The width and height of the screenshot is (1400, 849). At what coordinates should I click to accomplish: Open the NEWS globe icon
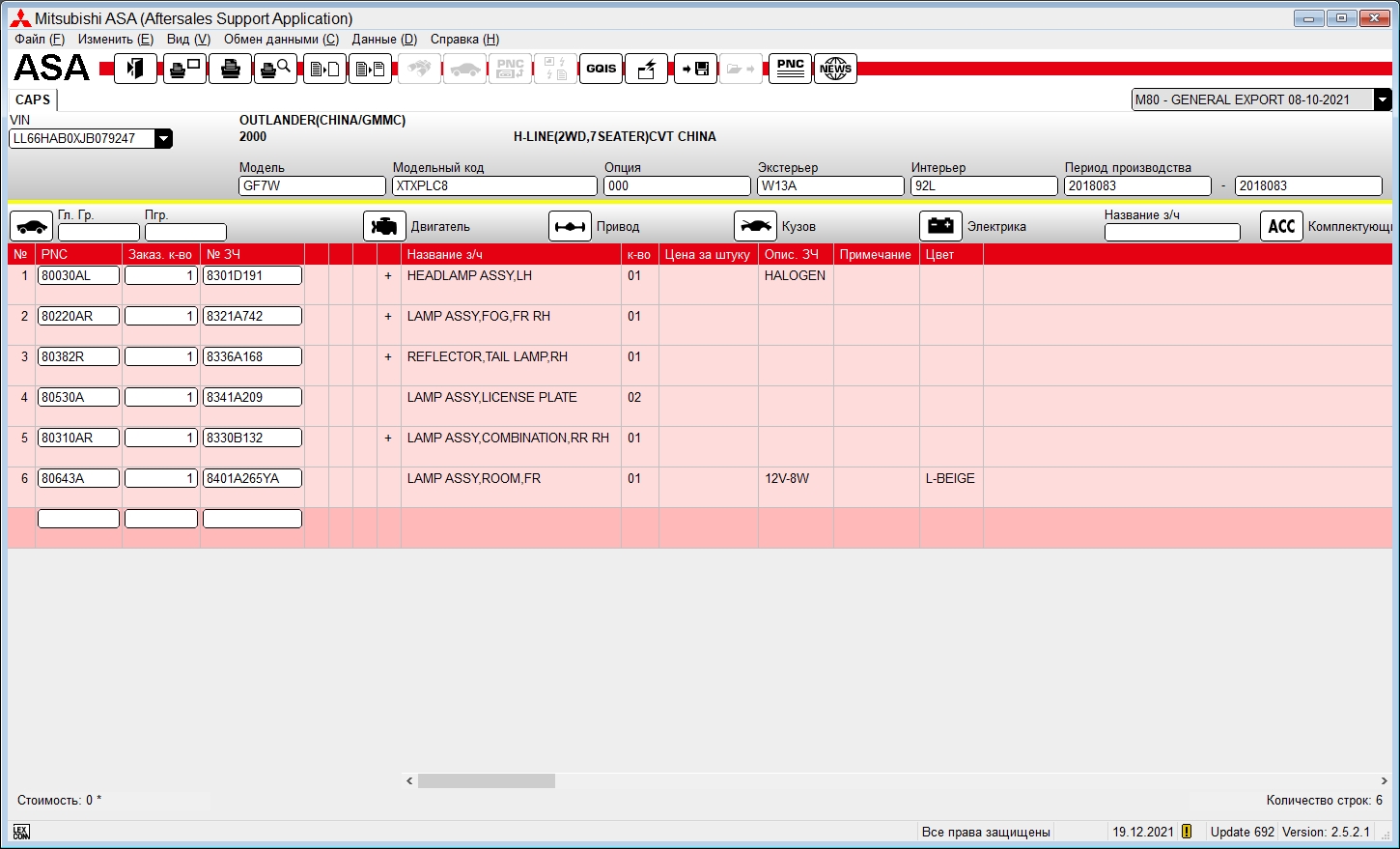pos(835,69)
